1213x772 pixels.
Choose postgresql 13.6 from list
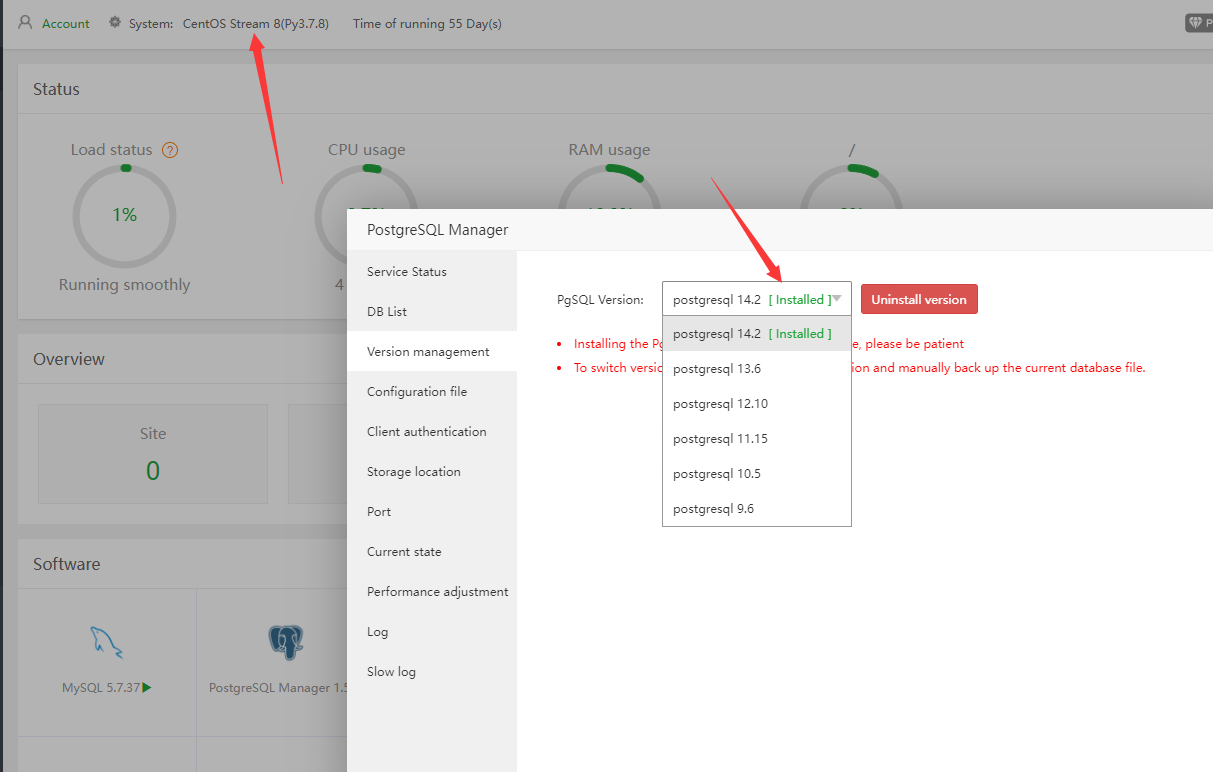point(757,369)
